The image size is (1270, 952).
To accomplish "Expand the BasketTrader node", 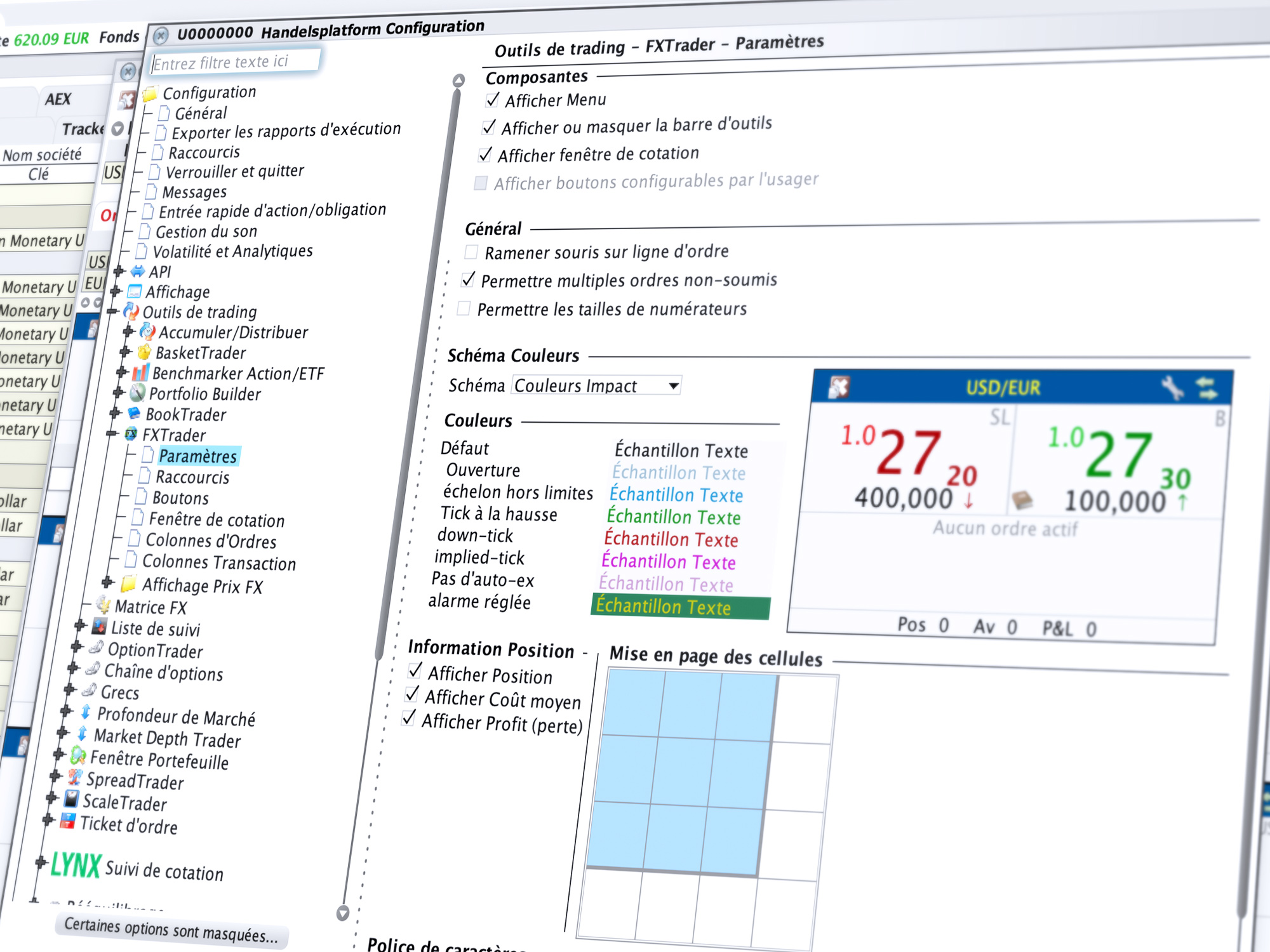I will coord(125,352).
